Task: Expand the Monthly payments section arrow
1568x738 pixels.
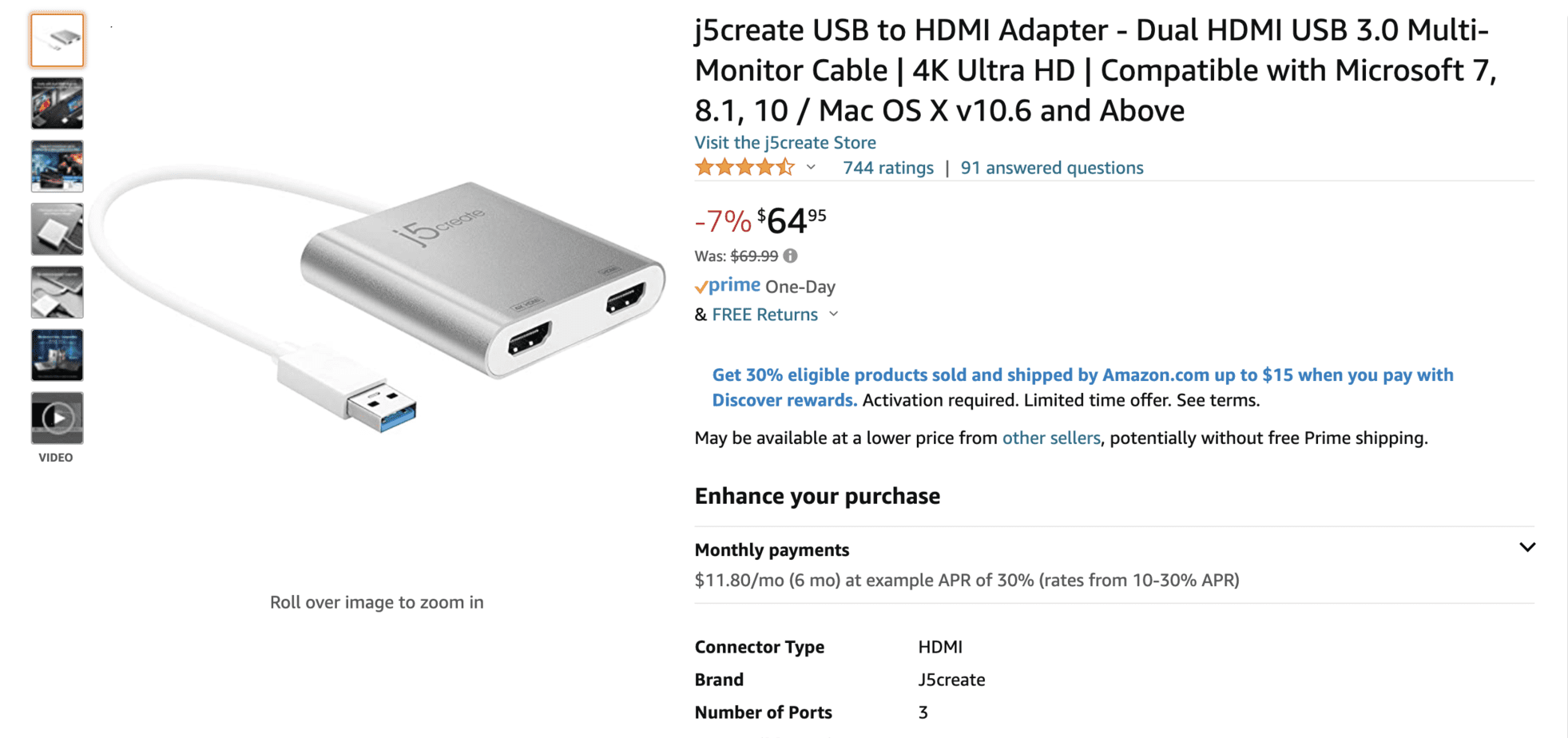Action: pos(1527,548)
